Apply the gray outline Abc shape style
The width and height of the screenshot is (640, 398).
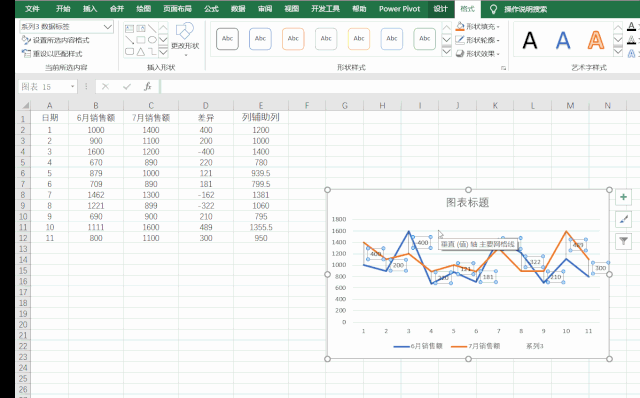[x=326, y=39]
